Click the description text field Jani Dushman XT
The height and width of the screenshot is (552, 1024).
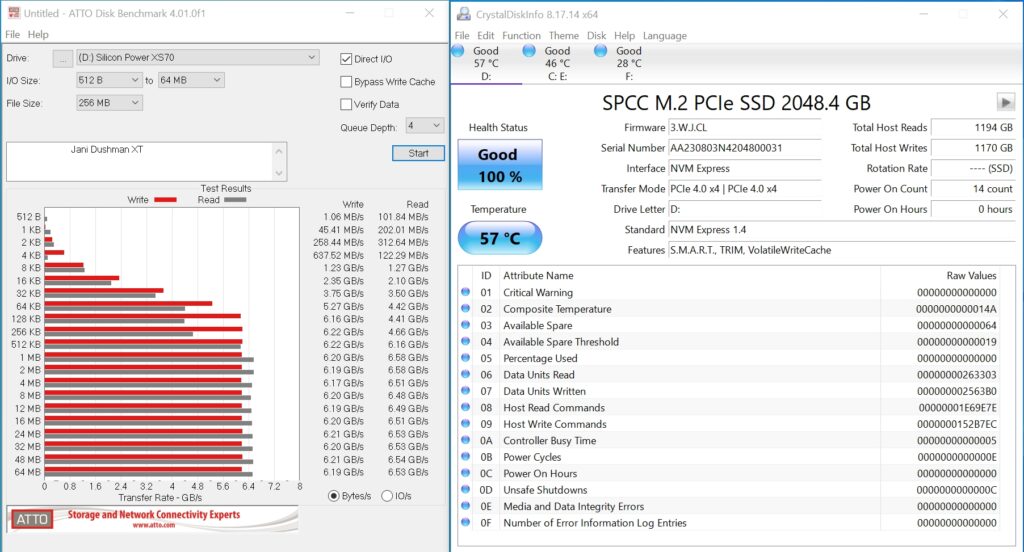pos(140,161)
